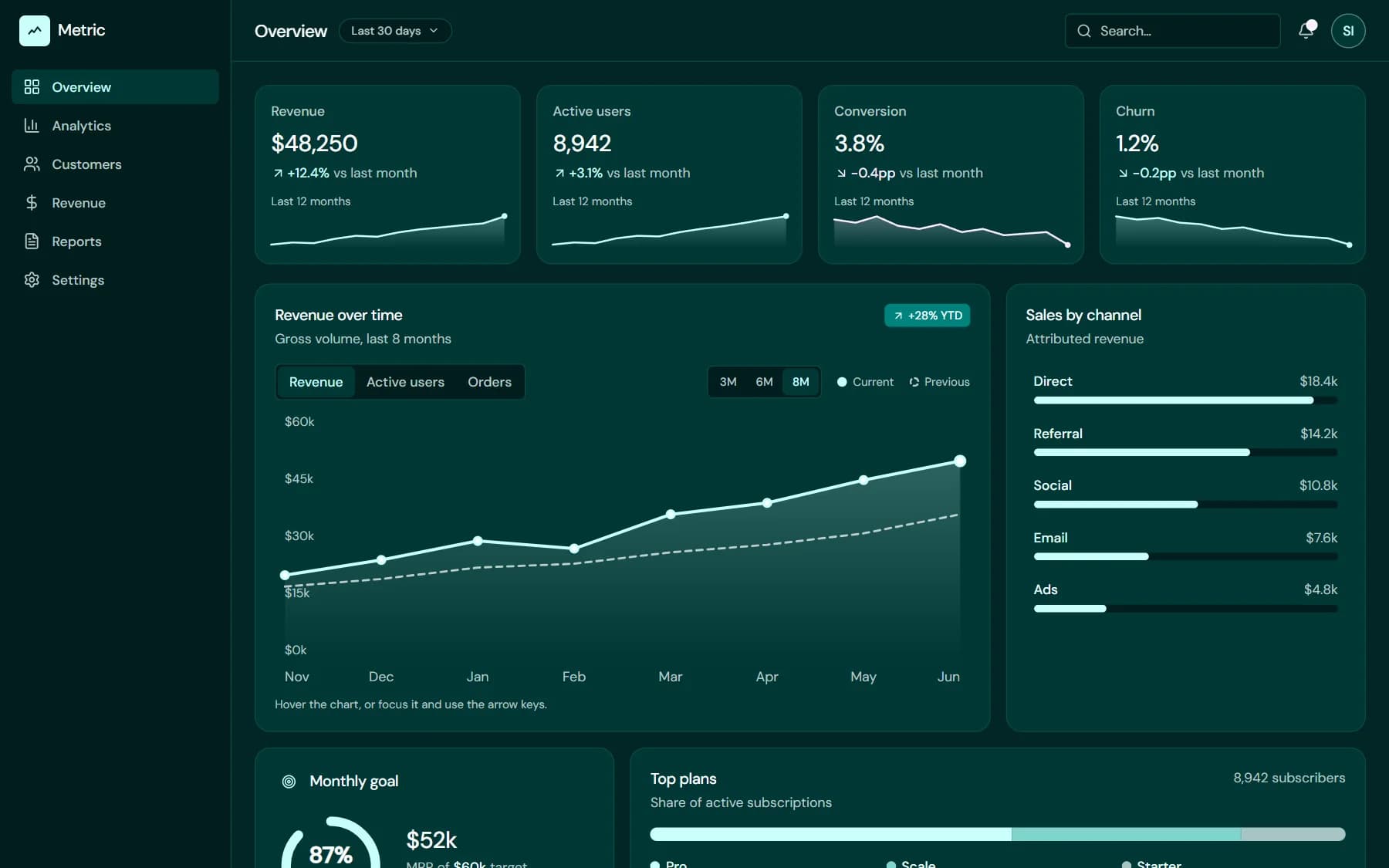Click the Email channel progress bar

tap(1185, 556)
